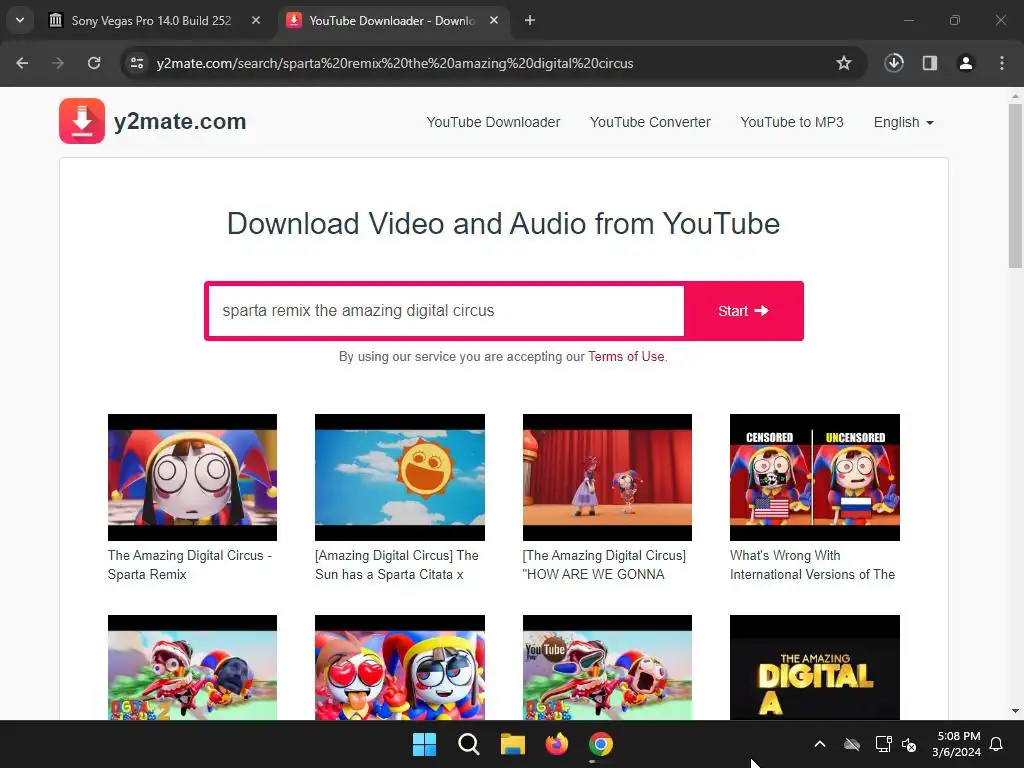Open the smiling sun video thumbnail
This screenshot has height=768, width=1024.
400,477
